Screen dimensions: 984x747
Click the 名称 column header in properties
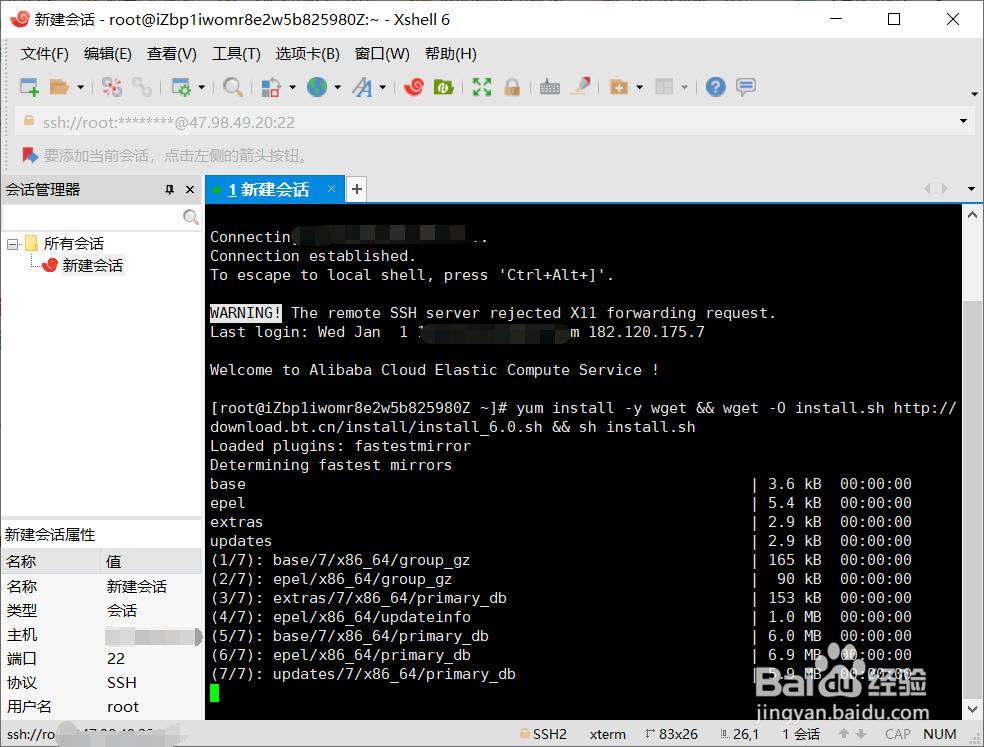click(51, 561)
